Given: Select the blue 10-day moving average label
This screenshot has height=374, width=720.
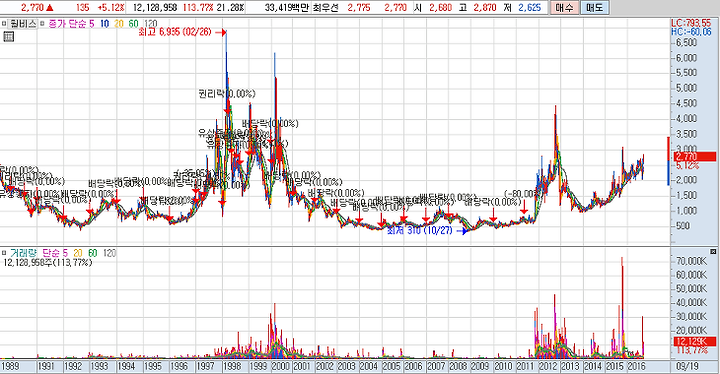Looking at the screenshot, I should click(105, 23).
